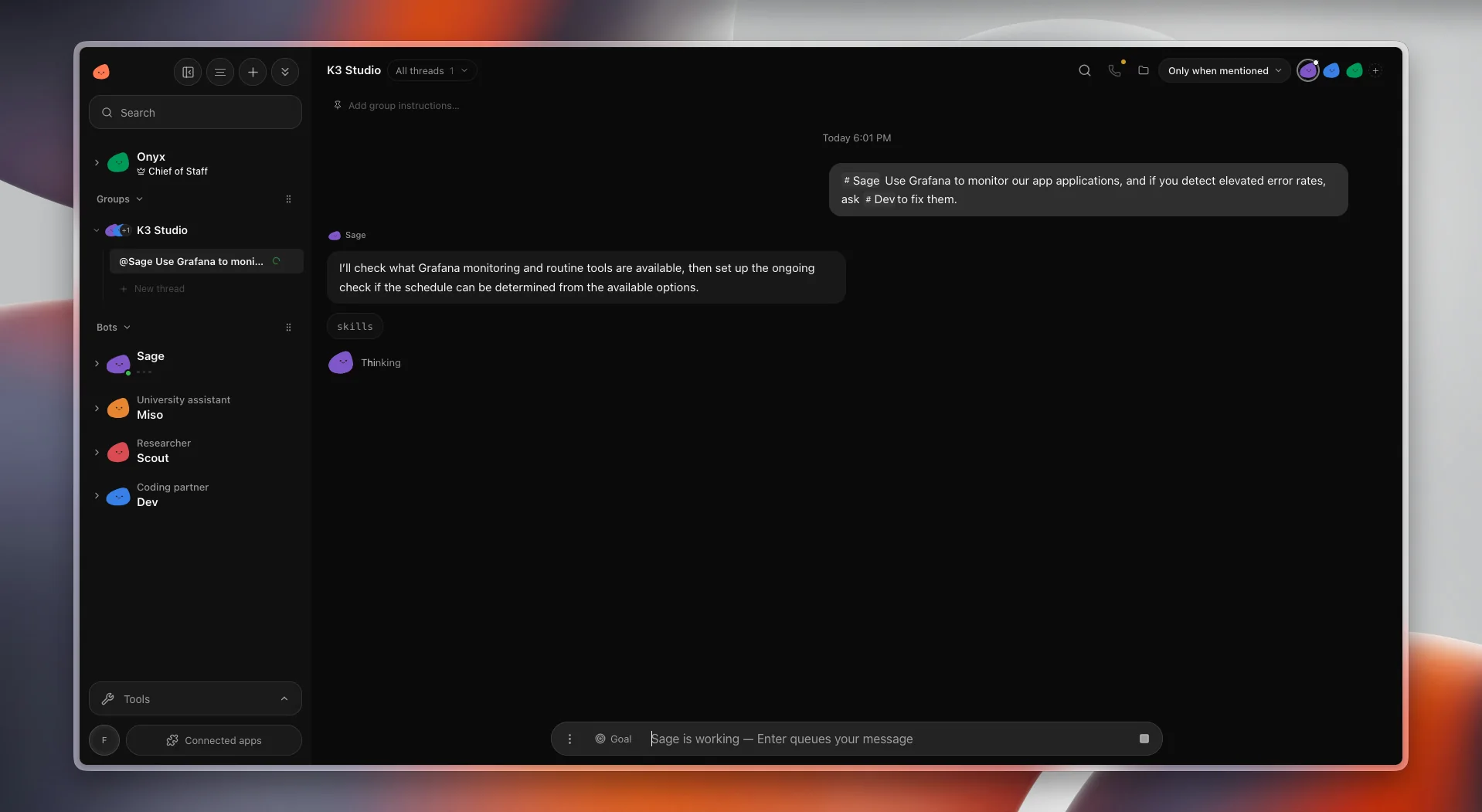The width and height of the screenshot is (1482, 812).
Task: Open search in K3 Studio header
Action: click(x=1085, y=70)
